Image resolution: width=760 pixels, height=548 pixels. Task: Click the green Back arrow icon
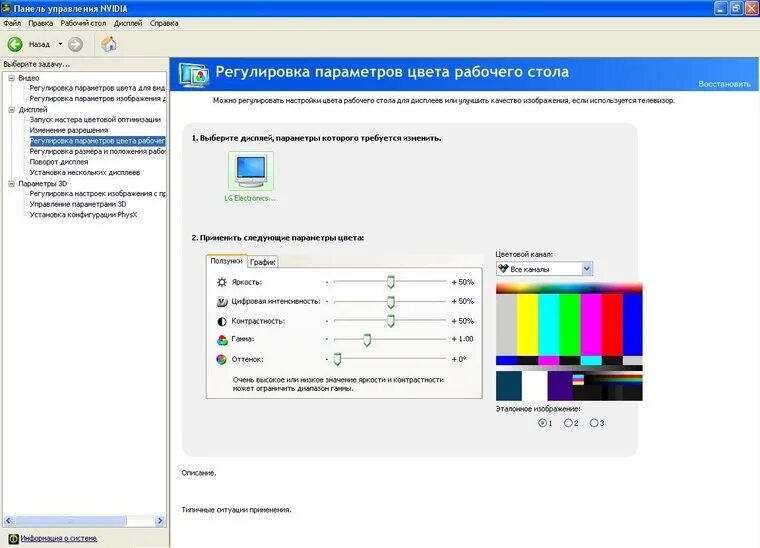click(15, 44)
